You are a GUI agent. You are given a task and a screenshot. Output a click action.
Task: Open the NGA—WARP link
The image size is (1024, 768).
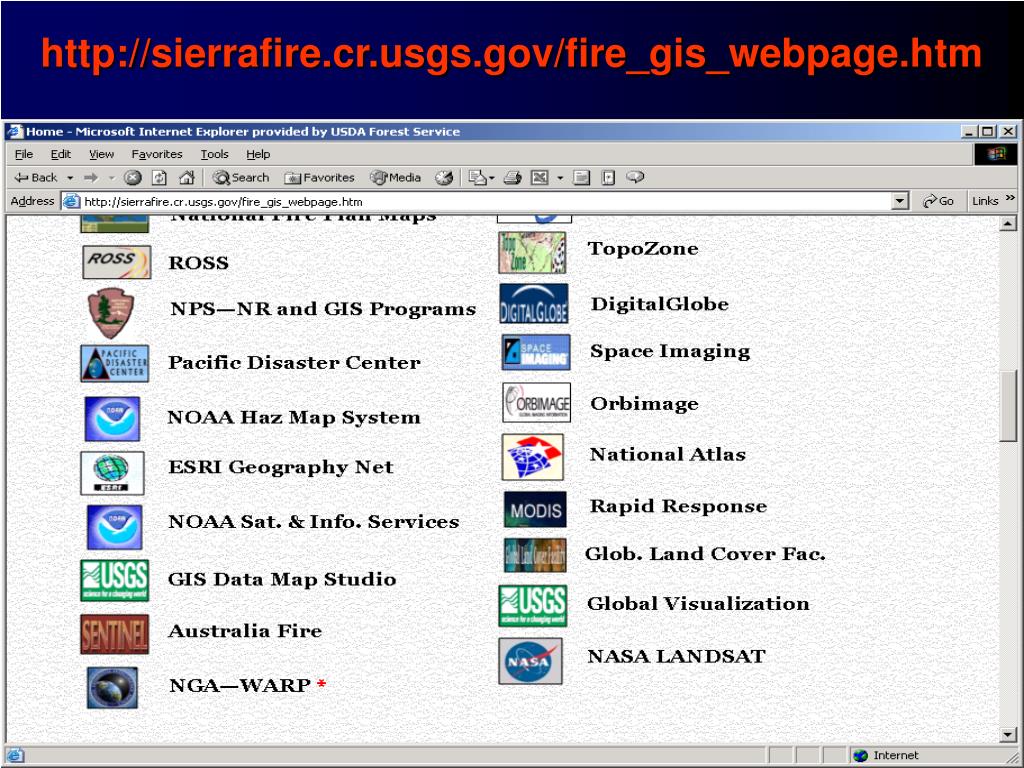click(240, 685)
